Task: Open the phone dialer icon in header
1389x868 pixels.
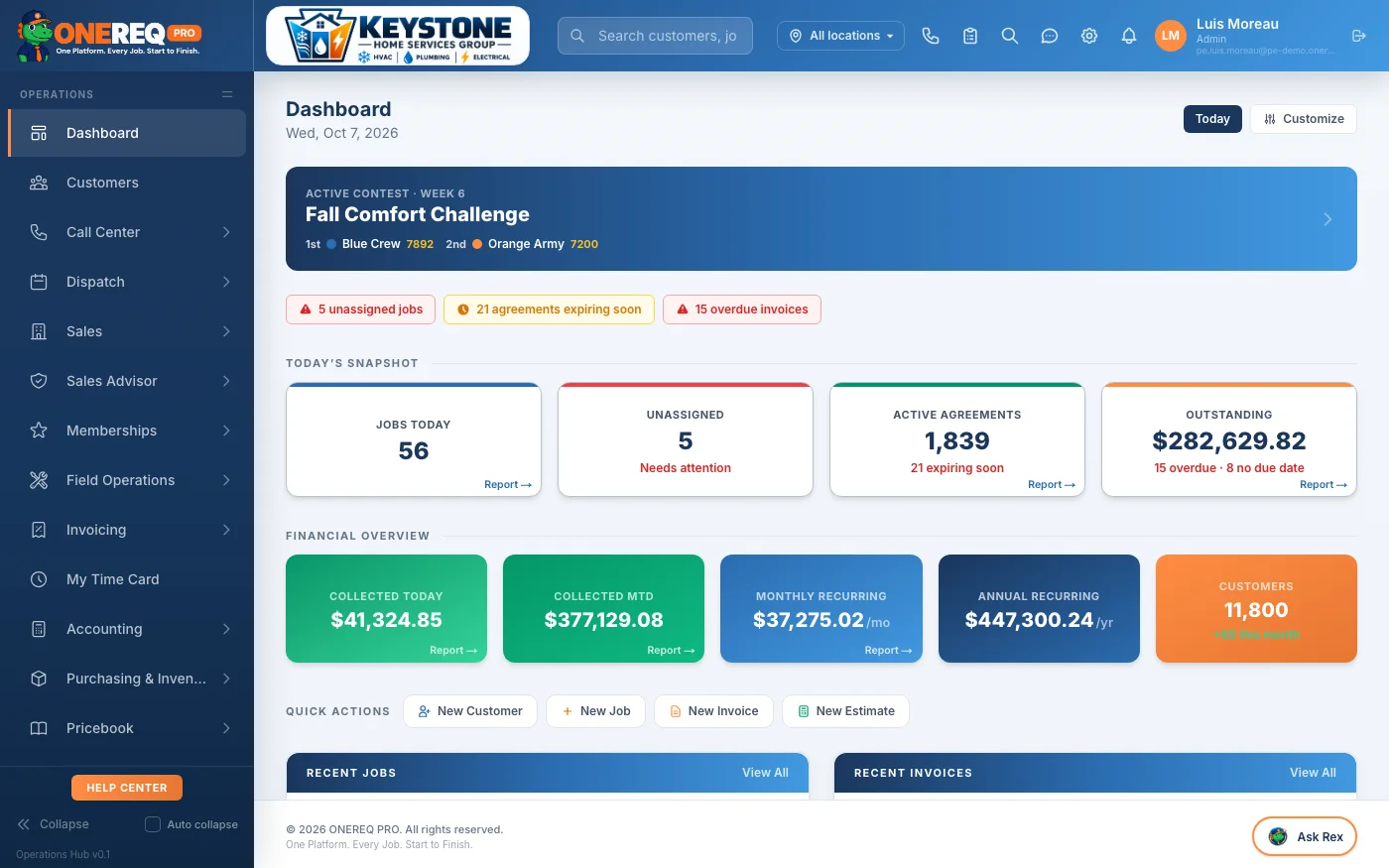Action: pyautogui.click(x=931, y=36)
